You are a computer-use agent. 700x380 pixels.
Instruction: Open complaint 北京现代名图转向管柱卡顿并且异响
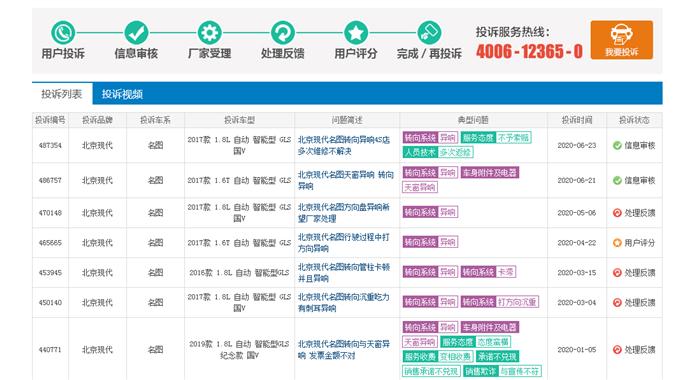point(344,273)
